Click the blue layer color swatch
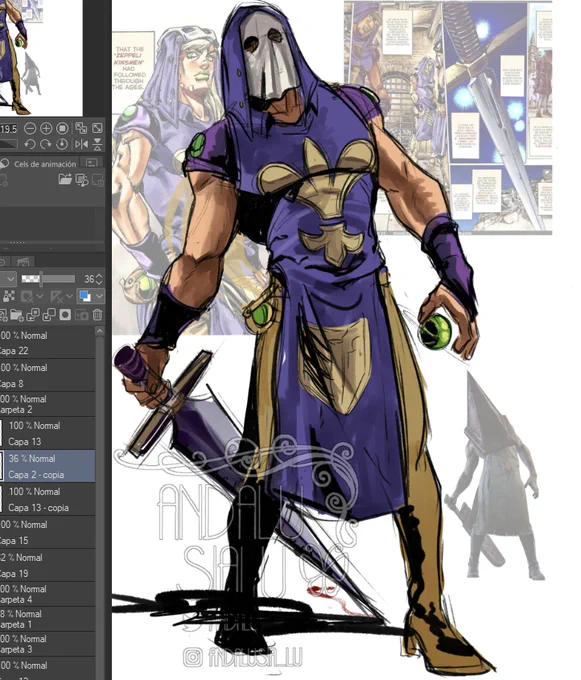The width and height of the screenshot is (581, 680). click(85, 296)
